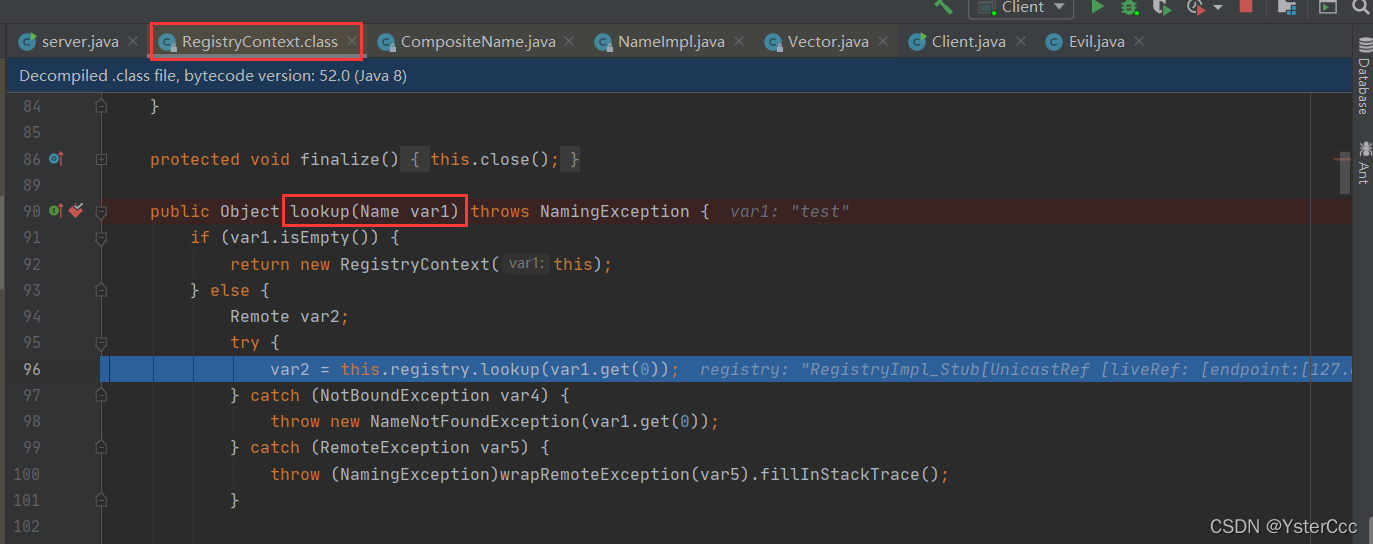Click the Build project hammer icon

pos(943,6)
